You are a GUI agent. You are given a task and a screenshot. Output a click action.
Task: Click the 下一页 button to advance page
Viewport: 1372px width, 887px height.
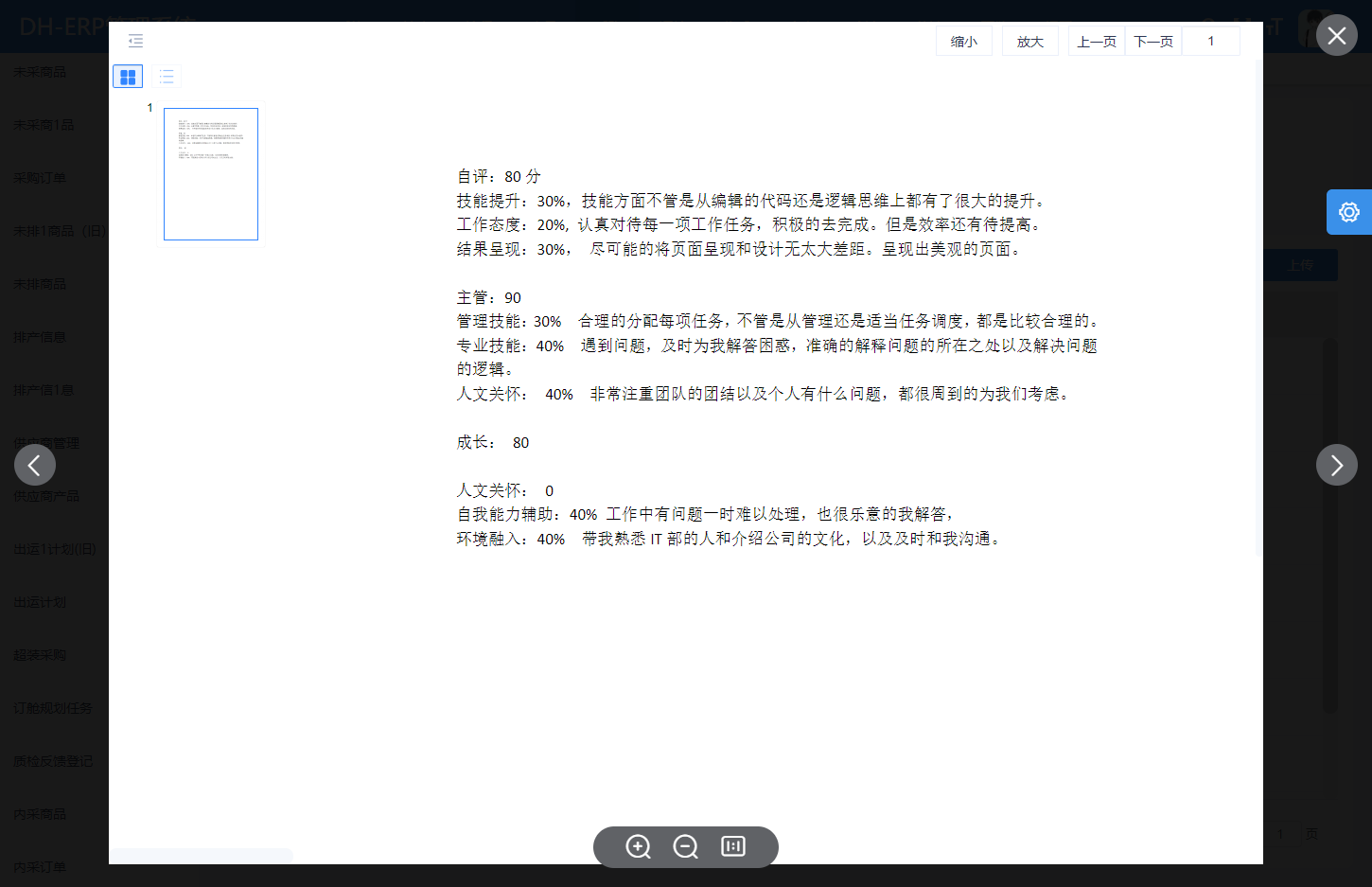point(1152,41)
